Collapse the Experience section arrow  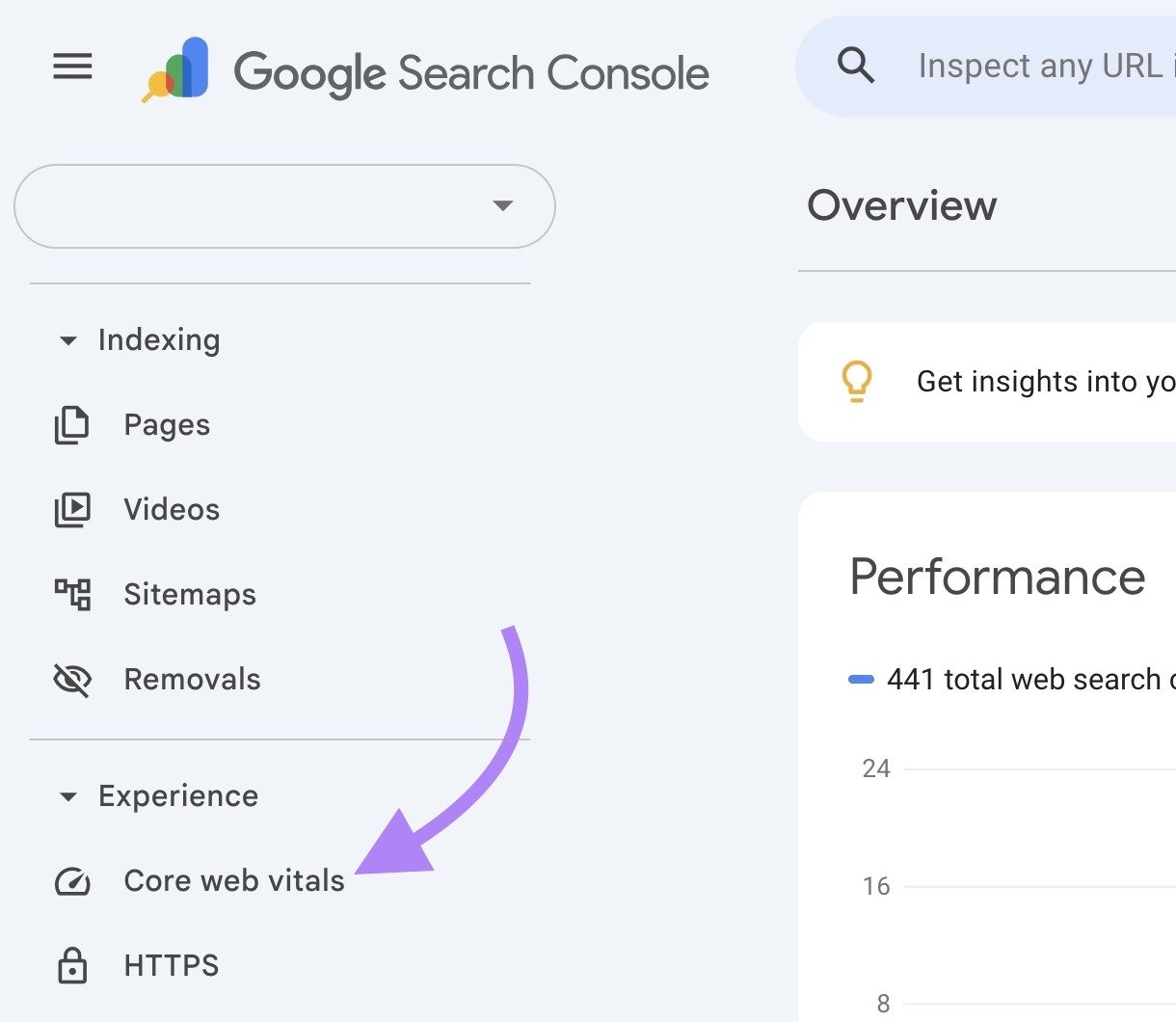coord(67,796)
